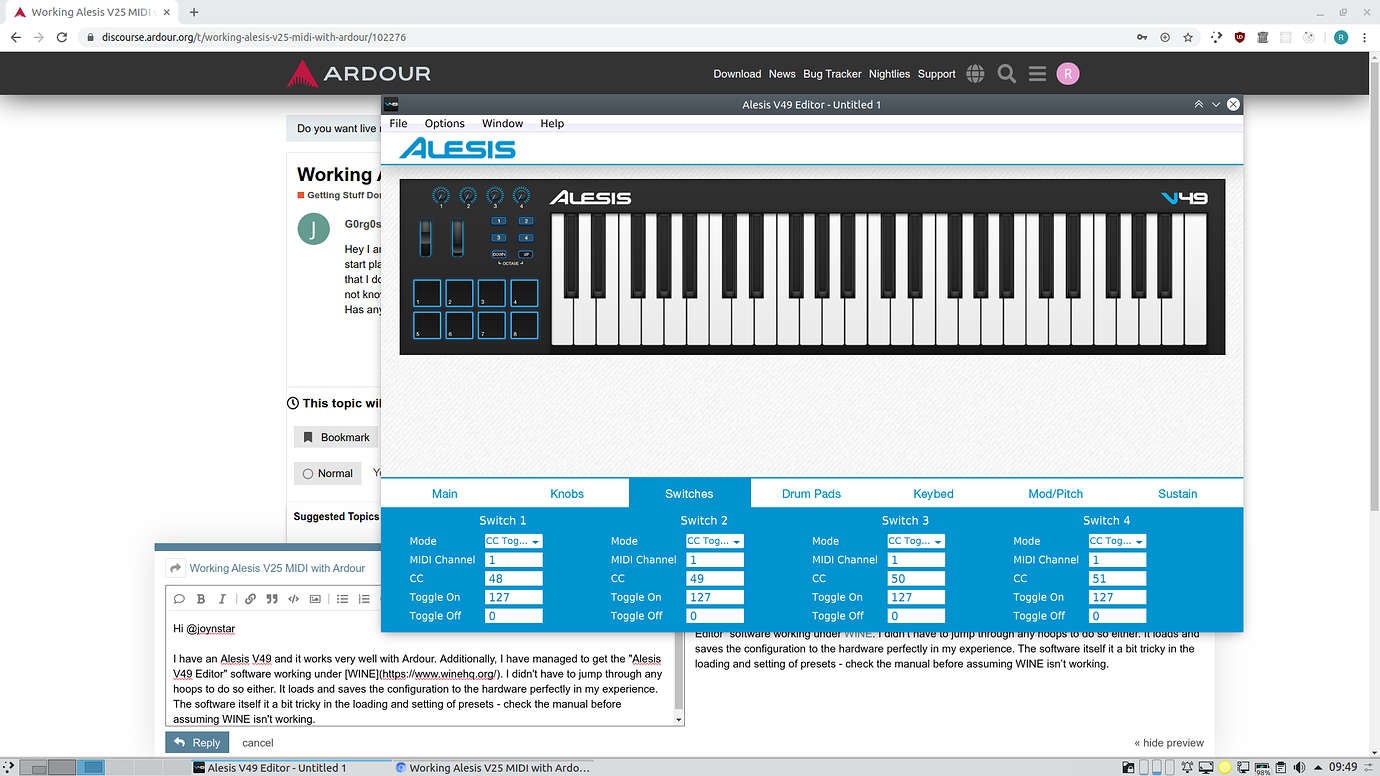1380x776 pixels.
Task: Open Switch 4 Mode dropdown
Action: [x=1117, y=541]
